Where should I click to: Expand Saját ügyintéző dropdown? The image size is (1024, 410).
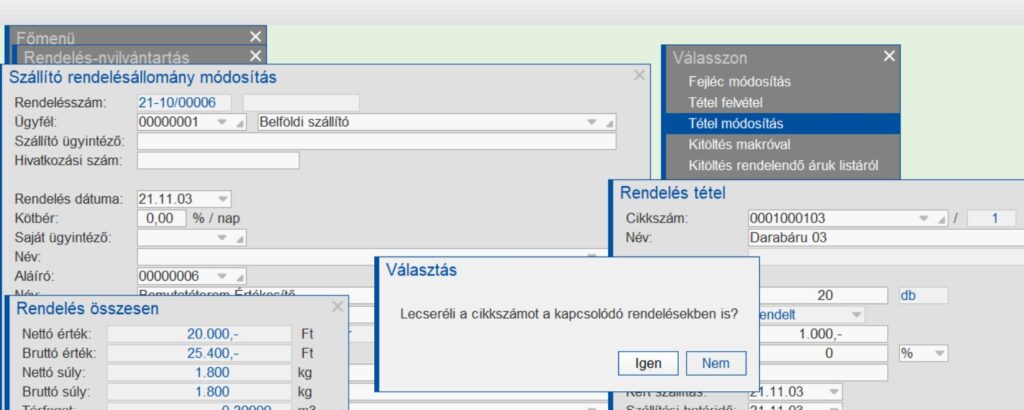coord(223,238)
